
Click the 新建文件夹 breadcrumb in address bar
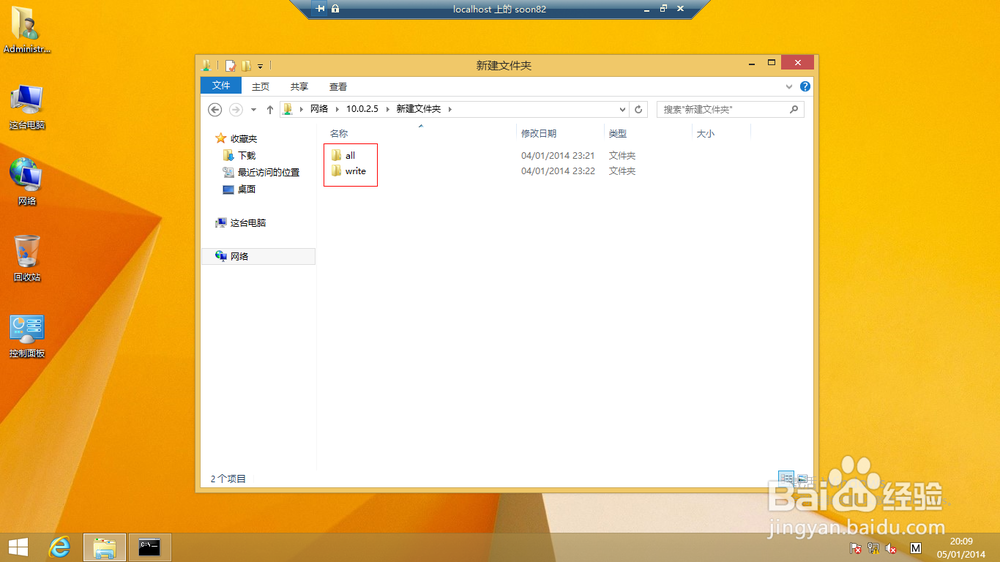[x=418, y=109]
